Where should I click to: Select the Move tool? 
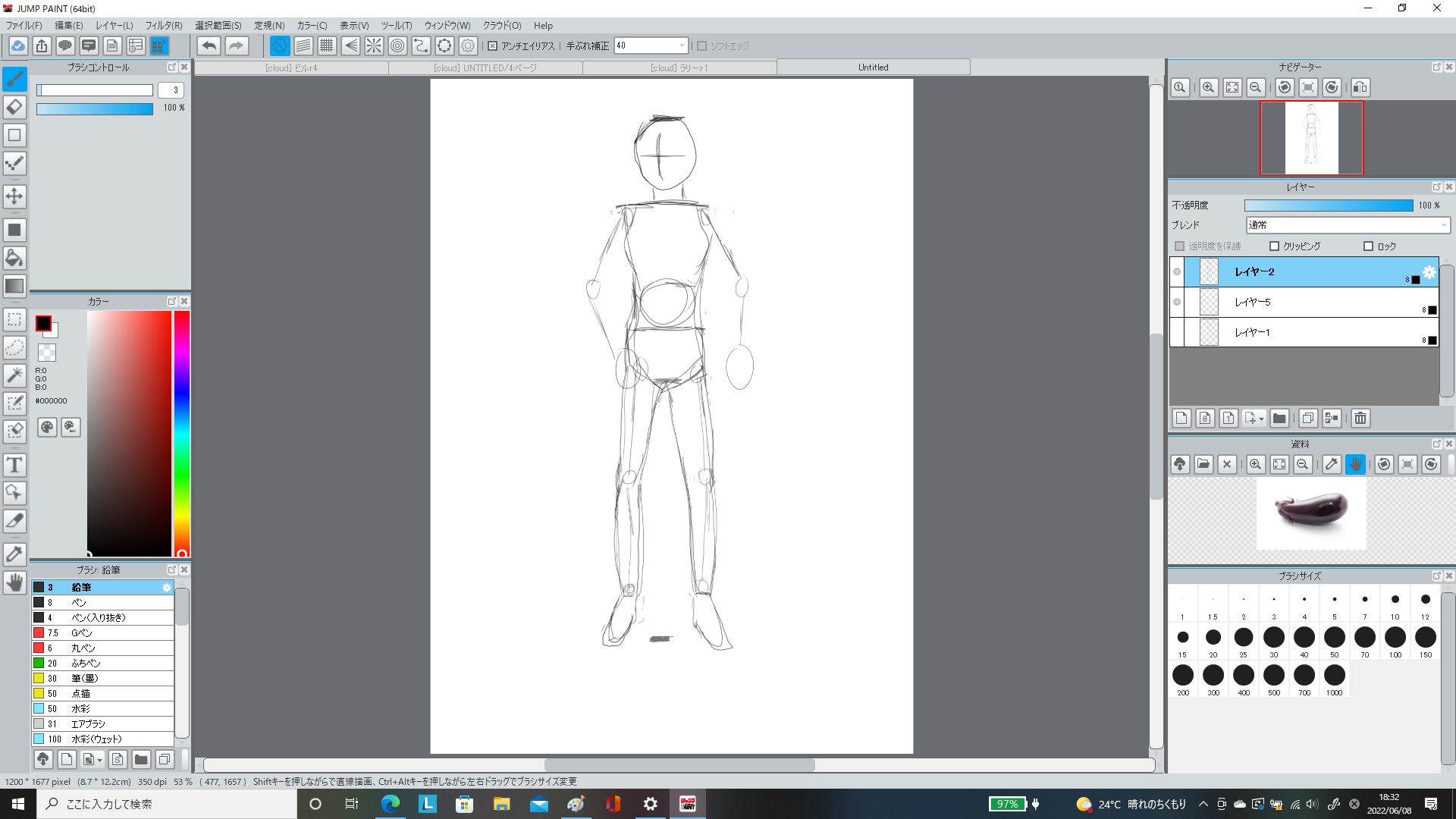pos(14,196)
